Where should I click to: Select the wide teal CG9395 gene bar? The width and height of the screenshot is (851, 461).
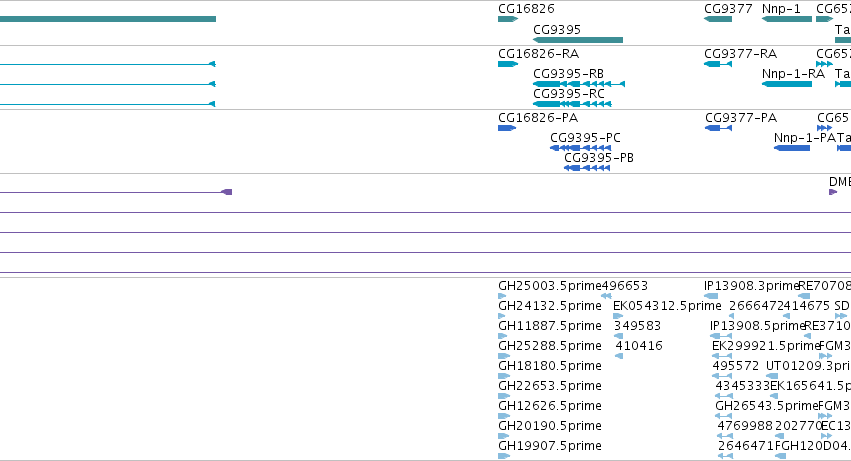(x=578, y=40)
